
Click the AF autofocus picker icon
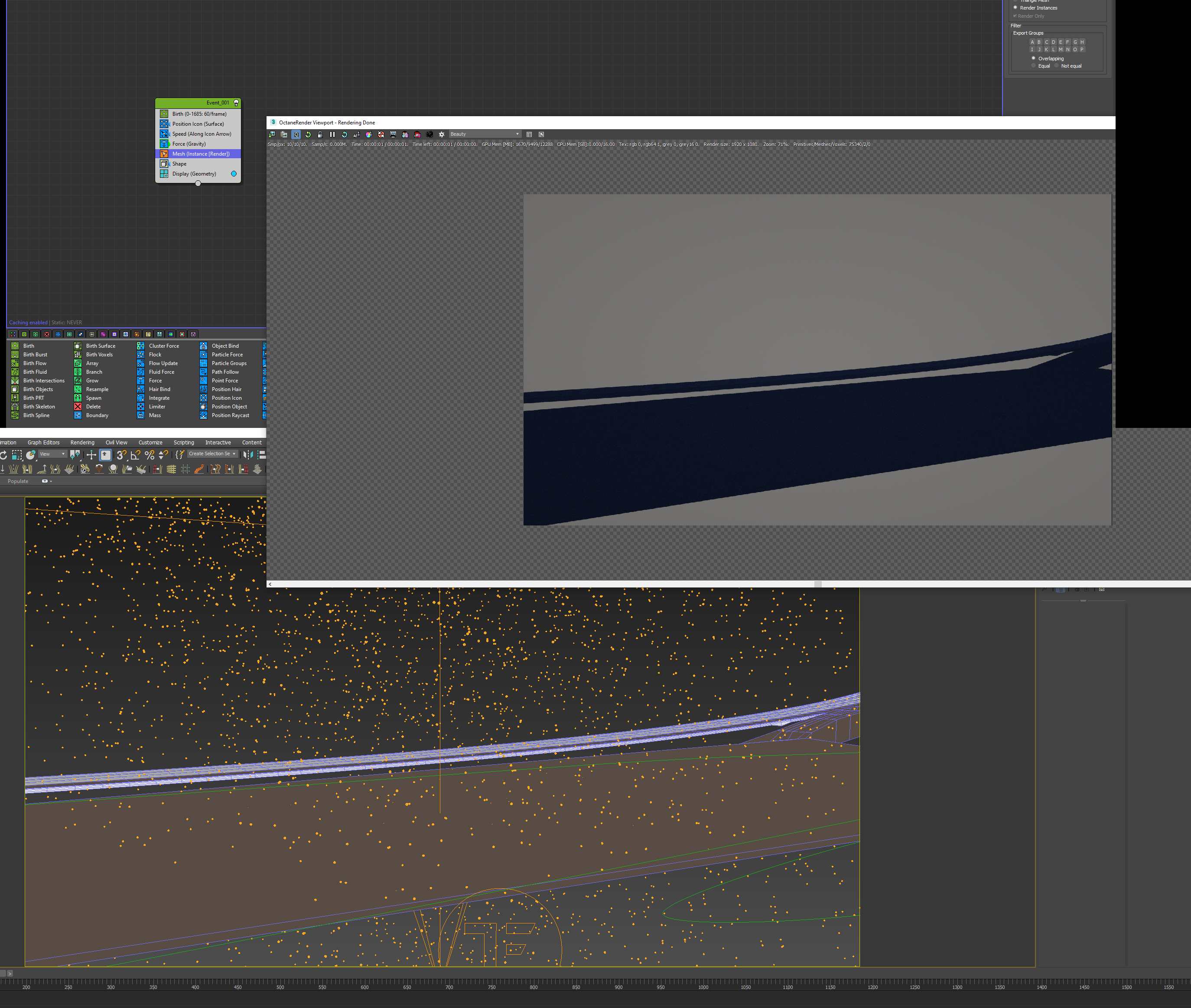[356, 134]
